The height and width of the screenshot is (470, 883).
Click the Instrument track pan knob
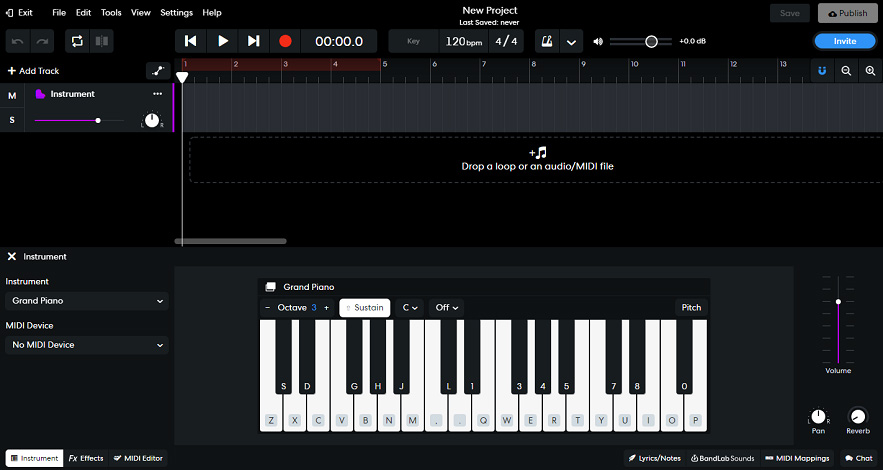151,120
